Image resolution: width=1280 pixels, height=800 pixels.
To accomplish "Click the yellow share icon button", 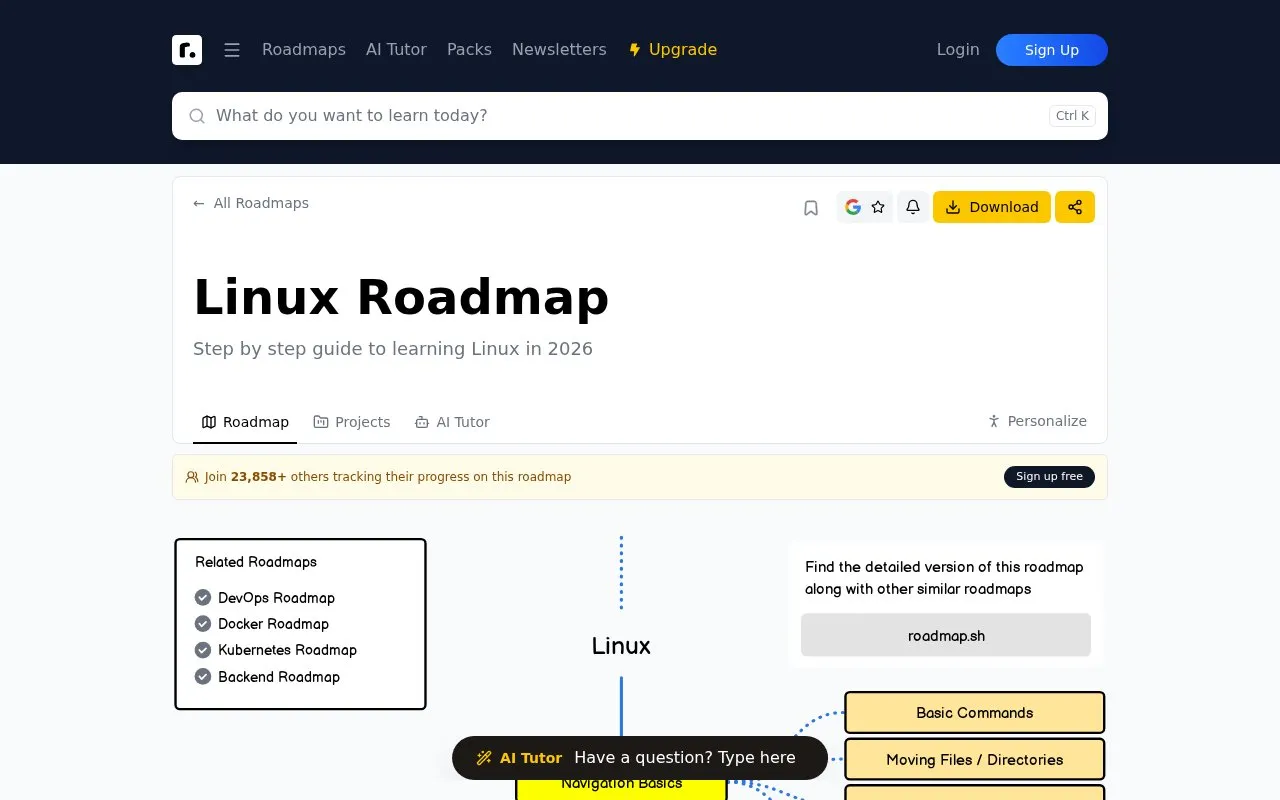I will tap(1075, 207).
